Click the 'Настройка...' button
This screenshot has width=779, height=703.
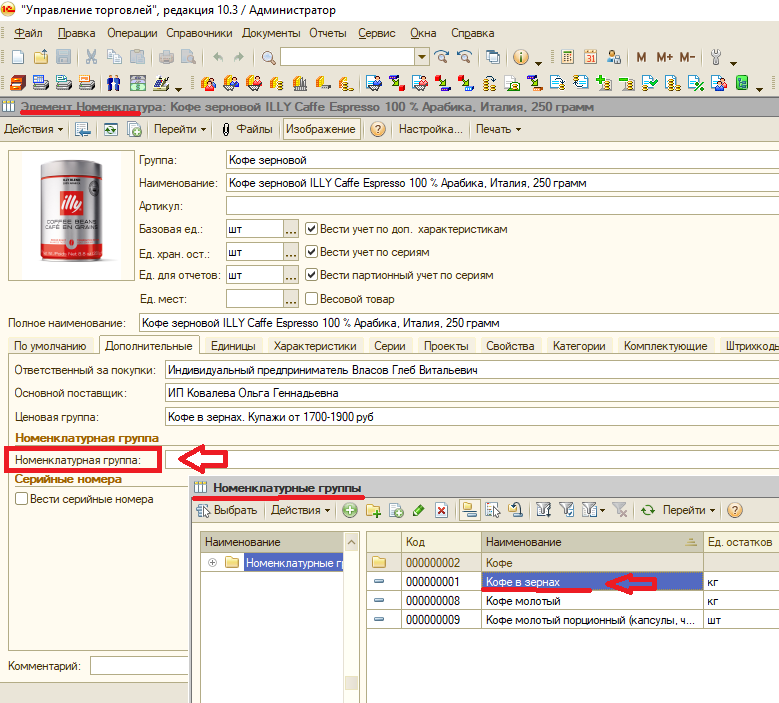click(x=431, y=129)
